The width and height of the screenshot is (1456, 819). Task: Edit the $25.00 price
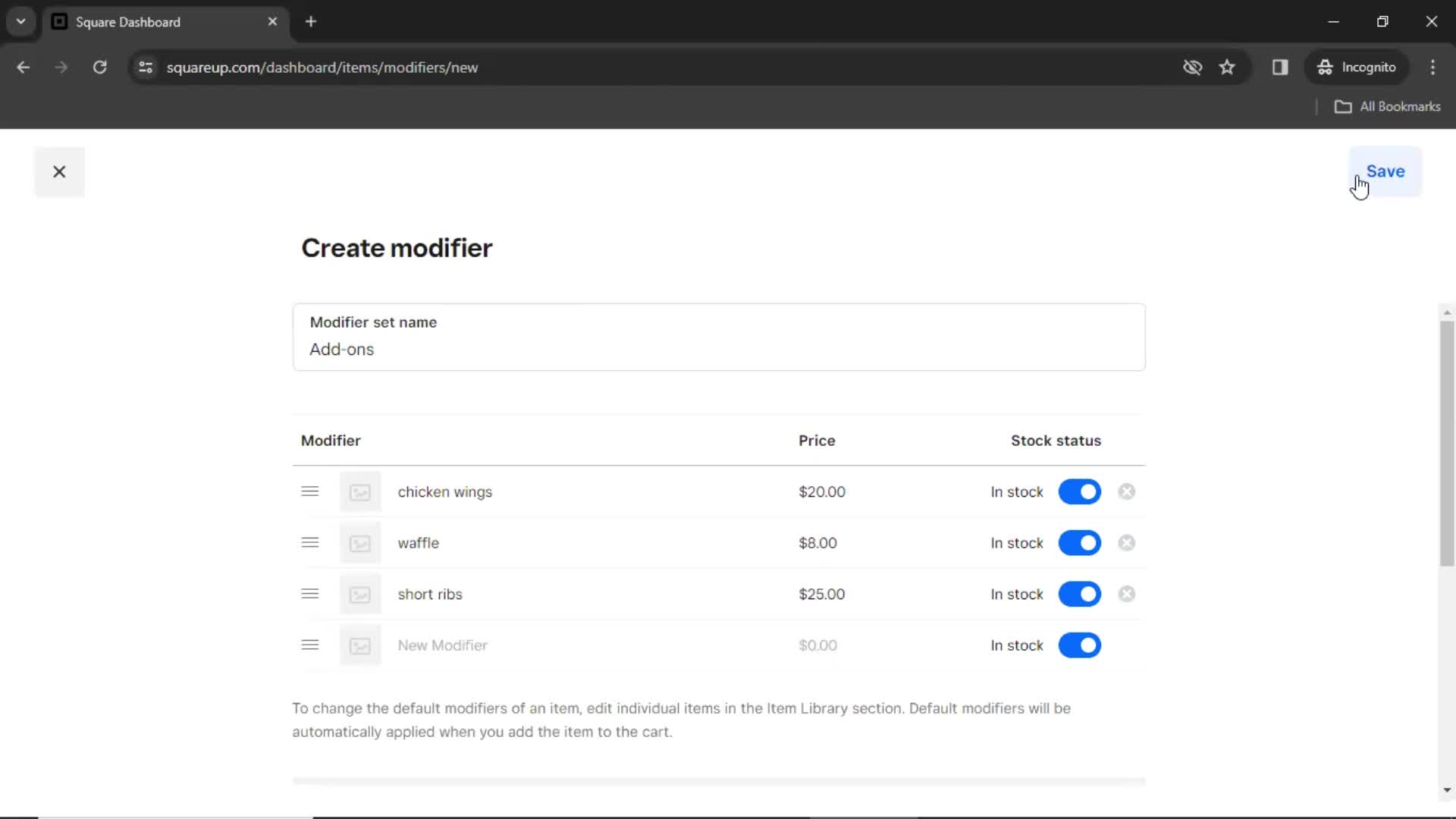click(x=822, y=594)
